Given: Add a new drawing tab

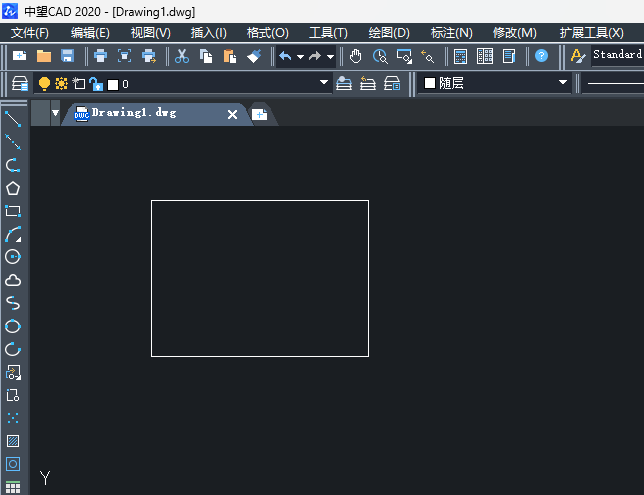Looking at the screenshot, I should pyautogui.click(x=260, y=114).
